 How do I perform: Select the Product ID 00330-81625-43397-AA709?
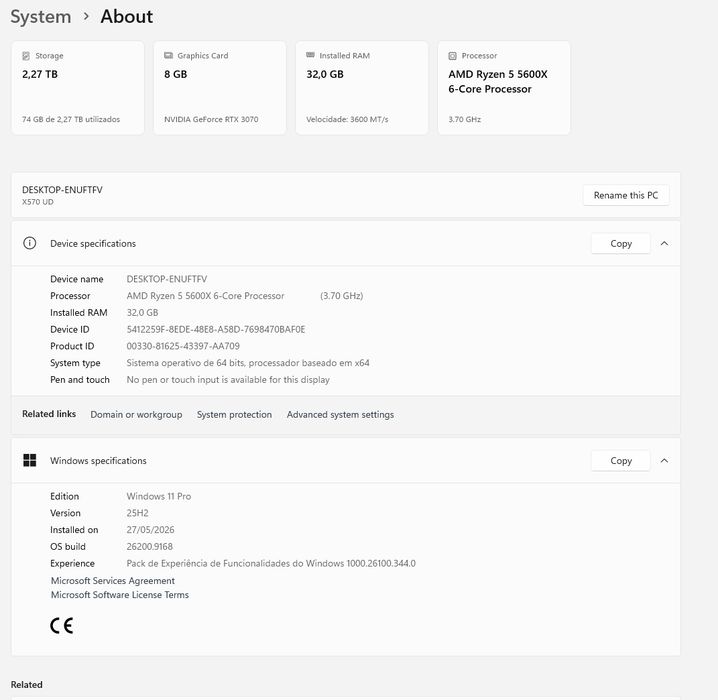point(183,346)
